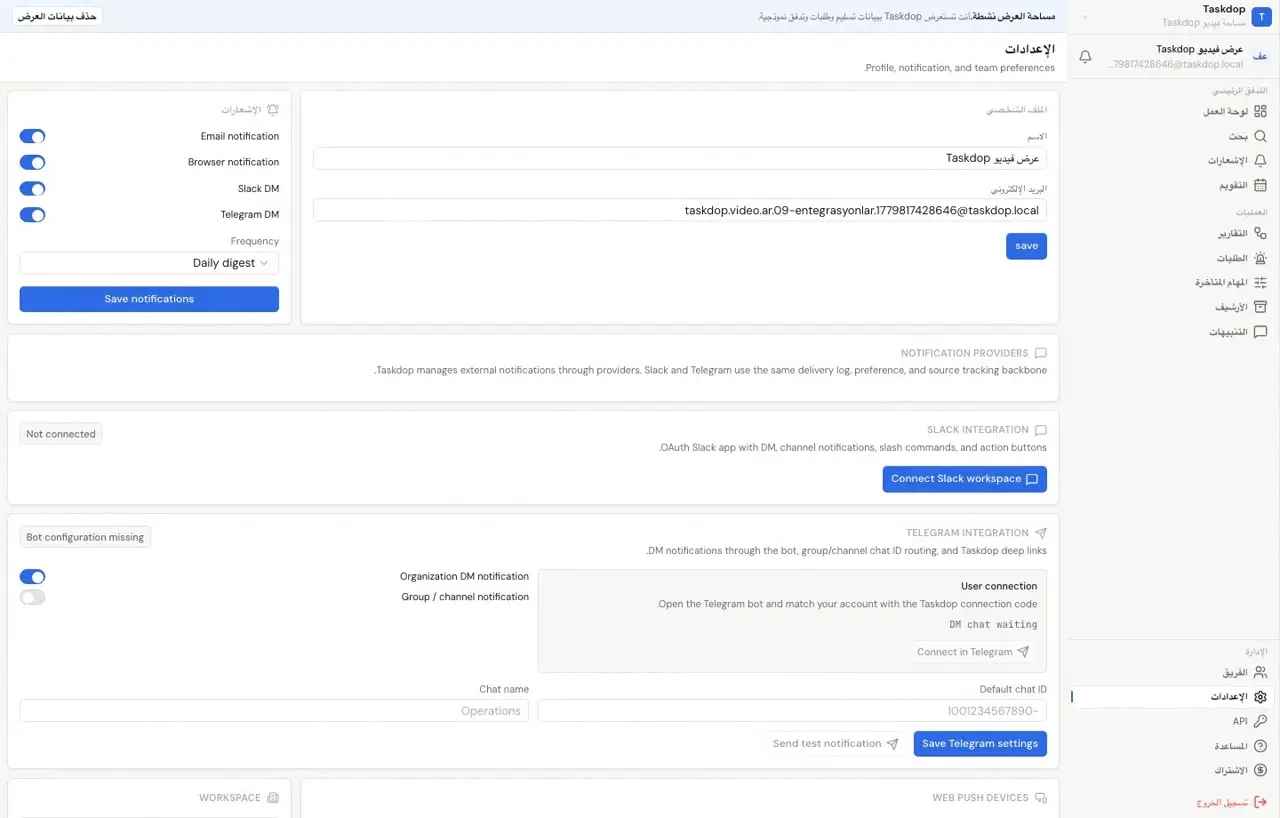The width and height of the screenshot is (1280, 818).
Task: Click the DM chat waiting text
Action: [x=993, y=625]
